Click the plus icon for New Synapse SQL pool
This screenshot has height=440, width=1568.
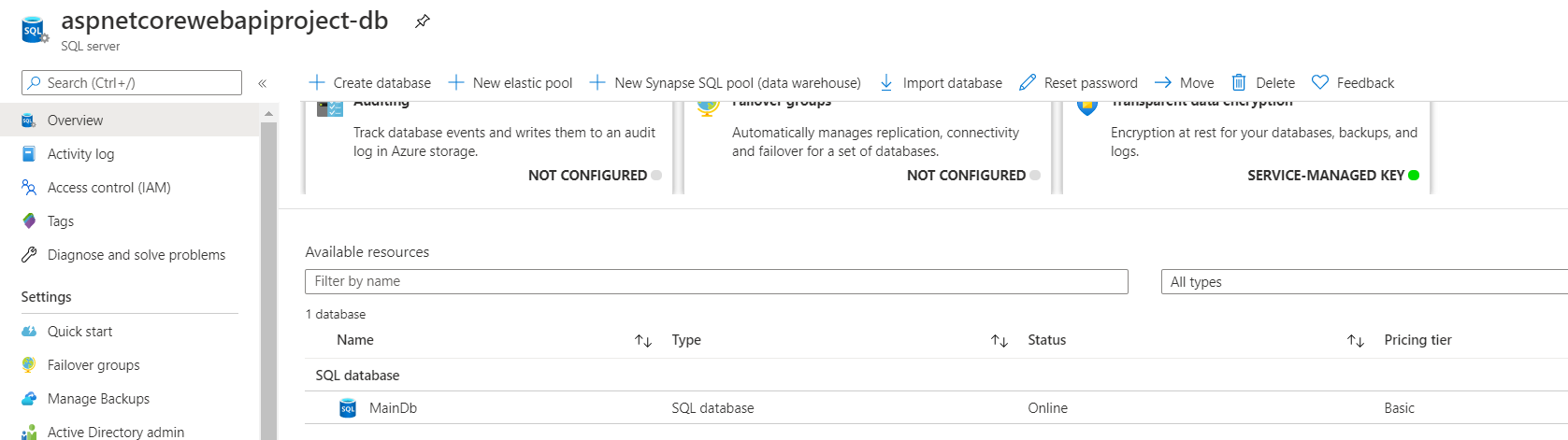pos(597,82)
